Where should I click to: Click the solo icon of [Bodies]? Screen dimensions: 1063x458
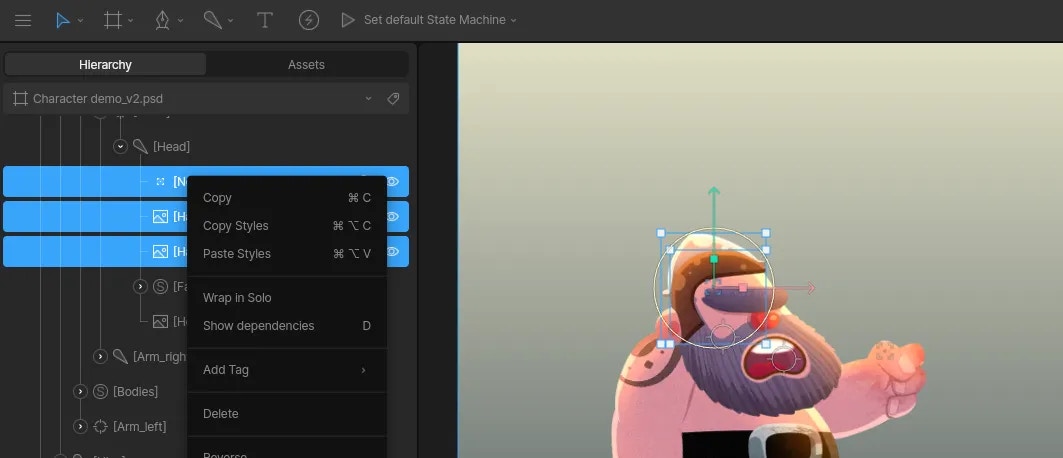100,392
